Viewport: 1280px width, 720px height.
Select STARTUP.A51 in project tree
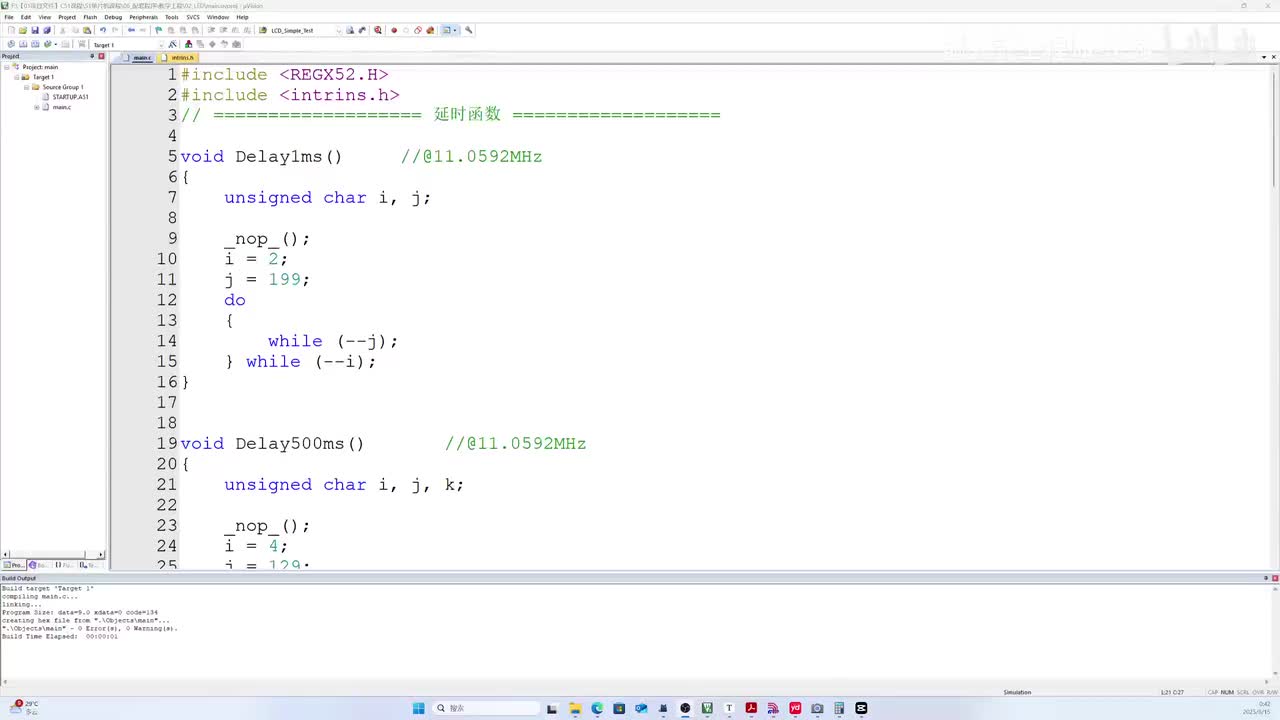pyautogui.click(x=70, y=97)
